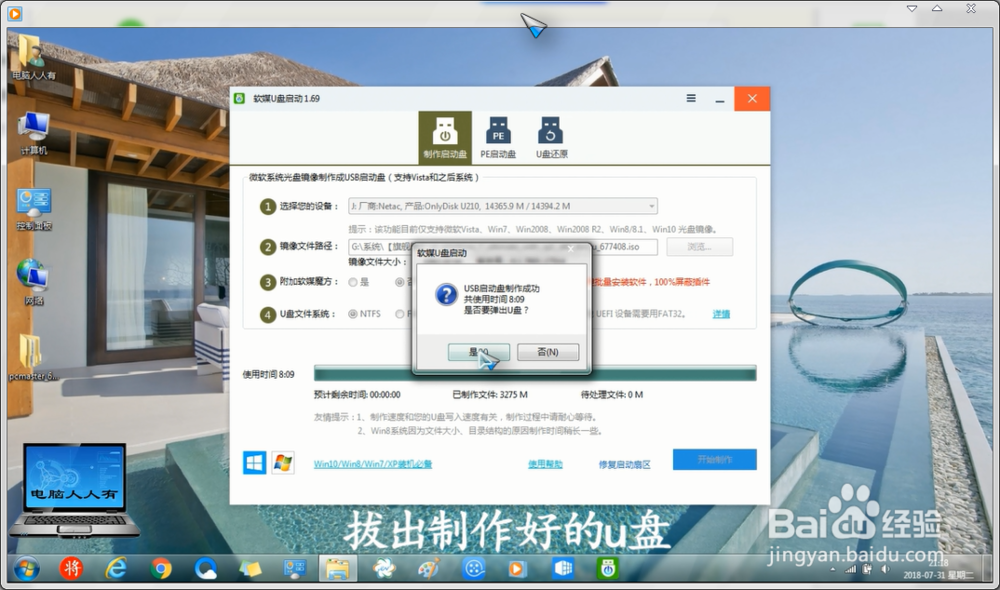
Task: Open the film reel video app
Action: coord(473,568)
